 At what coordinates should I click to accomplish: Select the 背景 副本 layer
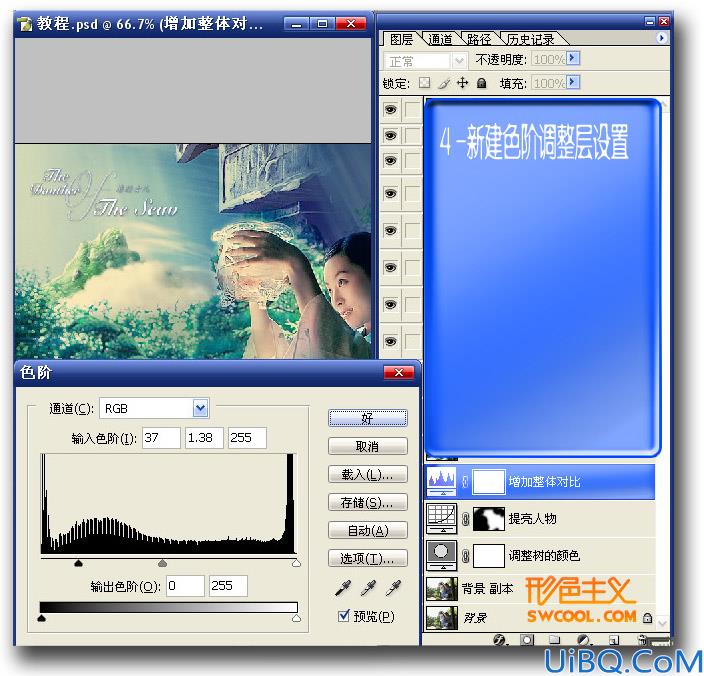(540, 588)
